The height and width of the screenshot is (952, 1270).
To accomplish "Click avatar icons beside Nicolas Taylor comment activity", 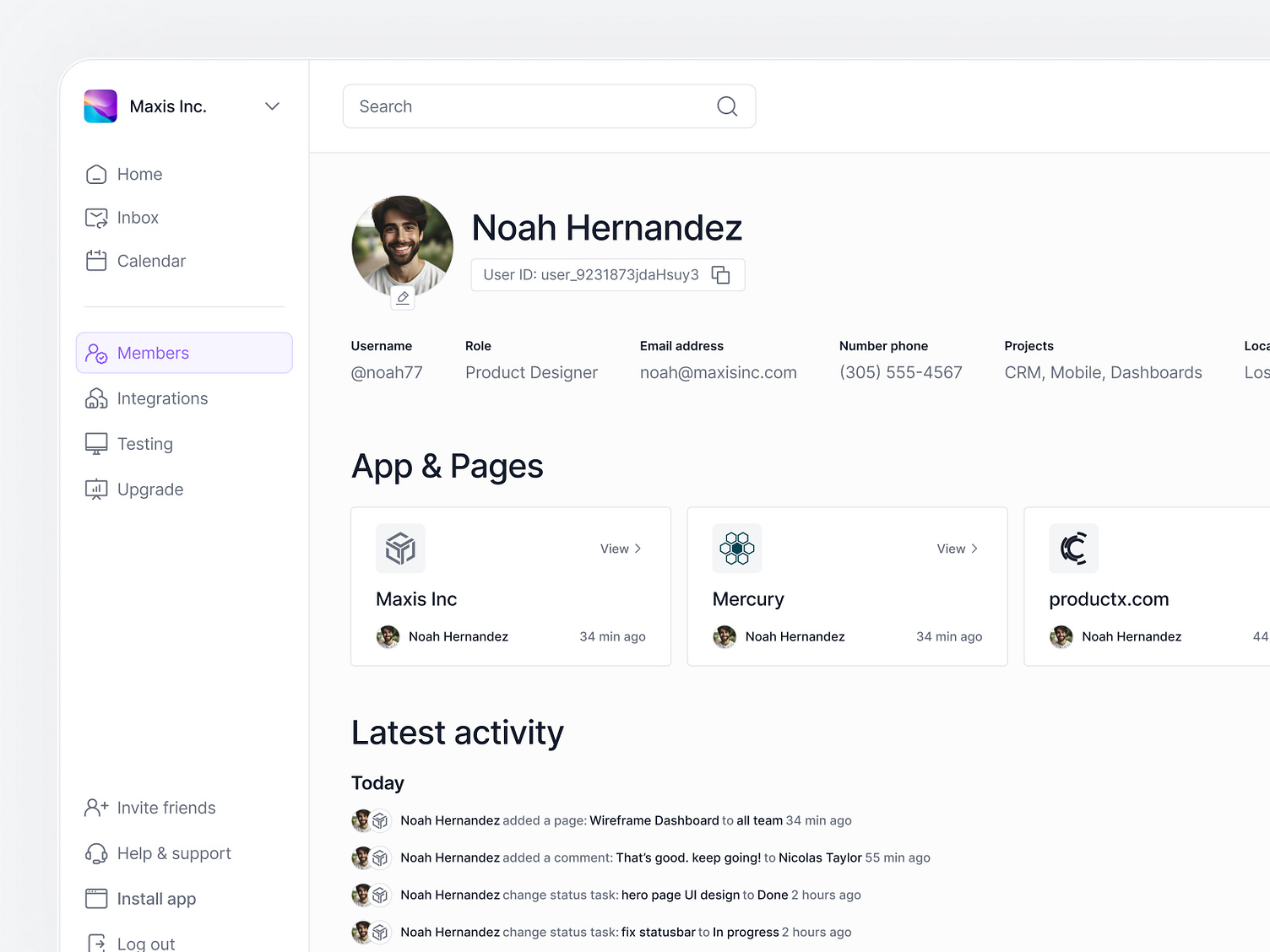I will (x=371, y=857).
